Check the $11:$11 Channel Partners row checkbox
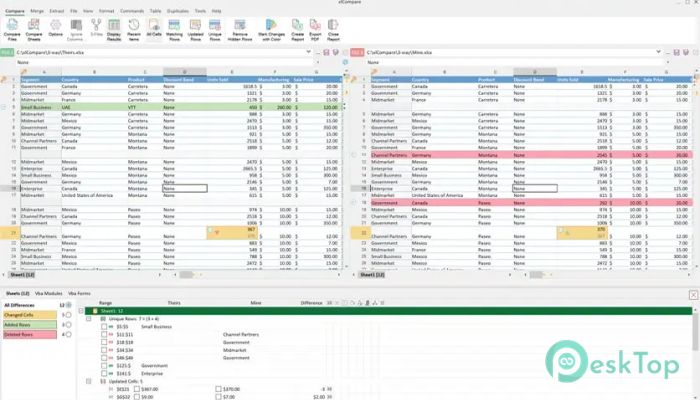700x400 pixels. [x=104, y=334]
